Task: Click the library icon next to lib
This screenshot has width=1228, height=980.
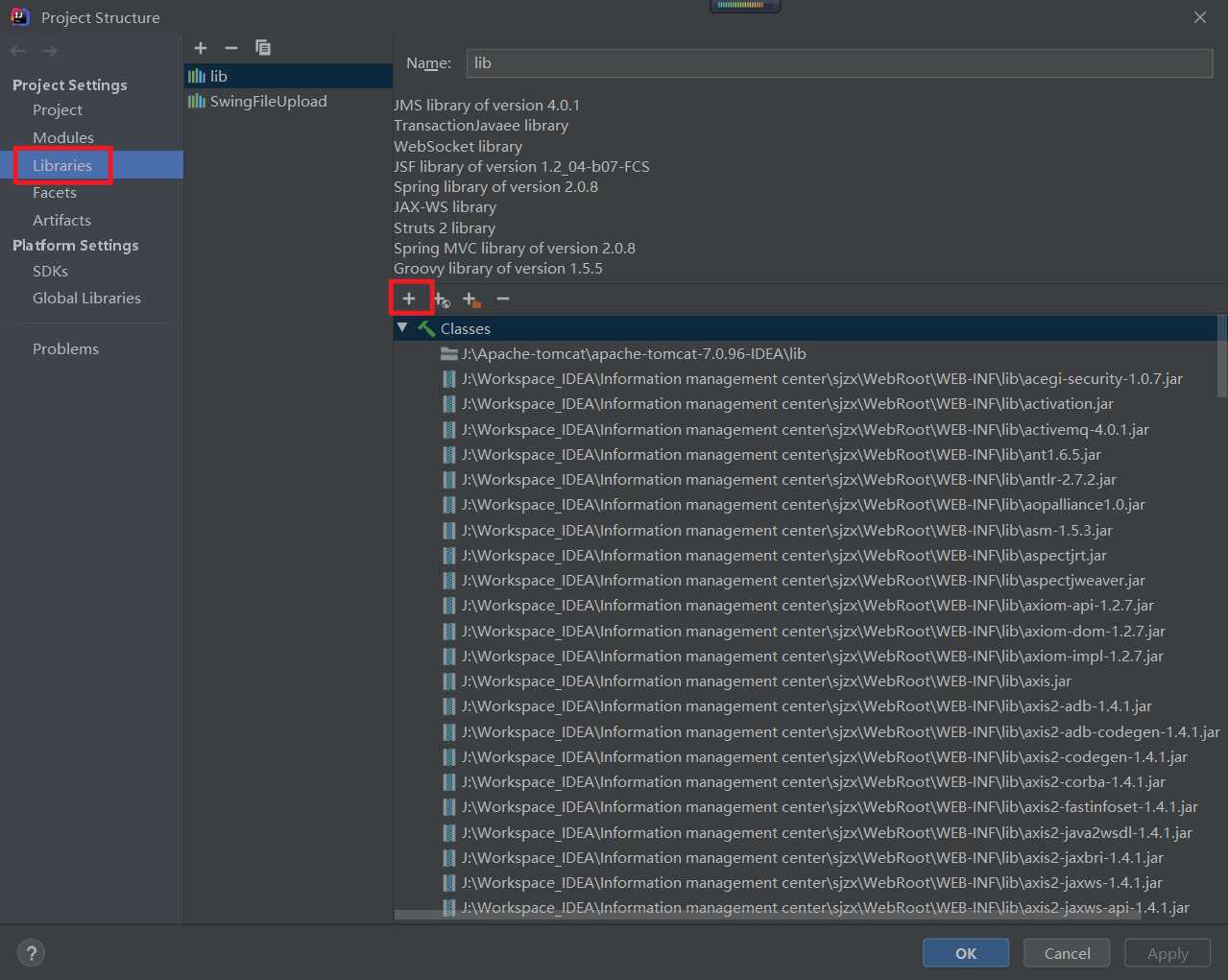Action: (197, 76)
